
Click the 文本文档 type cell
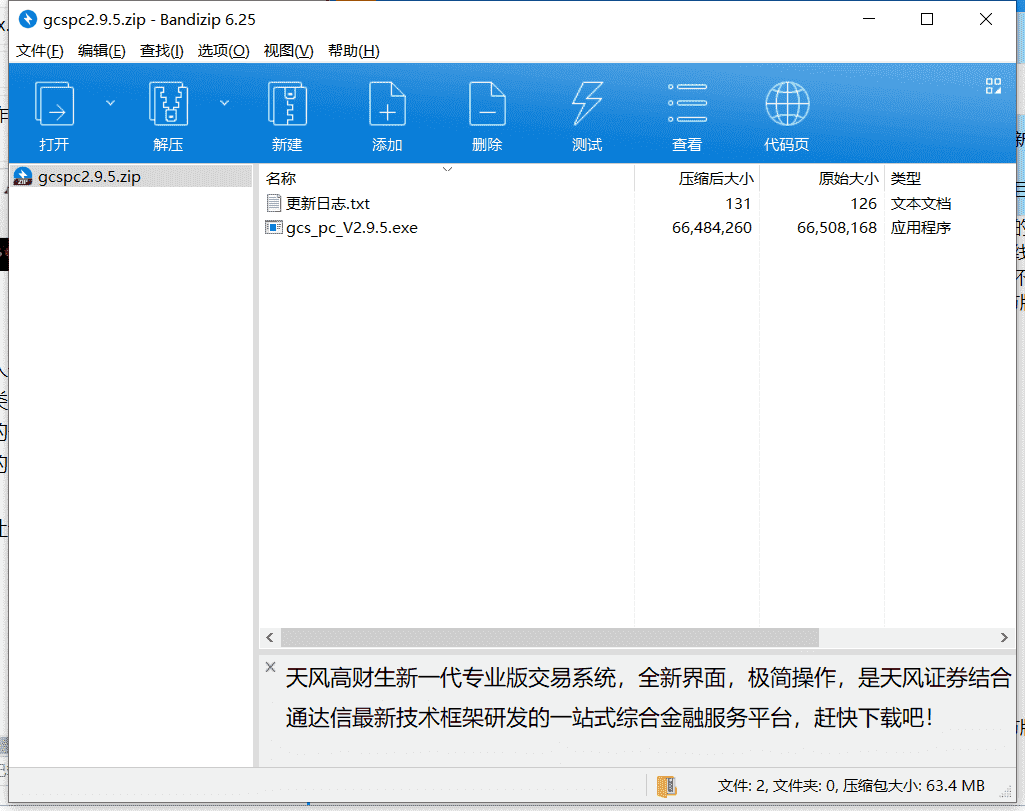click(x=920, y=203)
